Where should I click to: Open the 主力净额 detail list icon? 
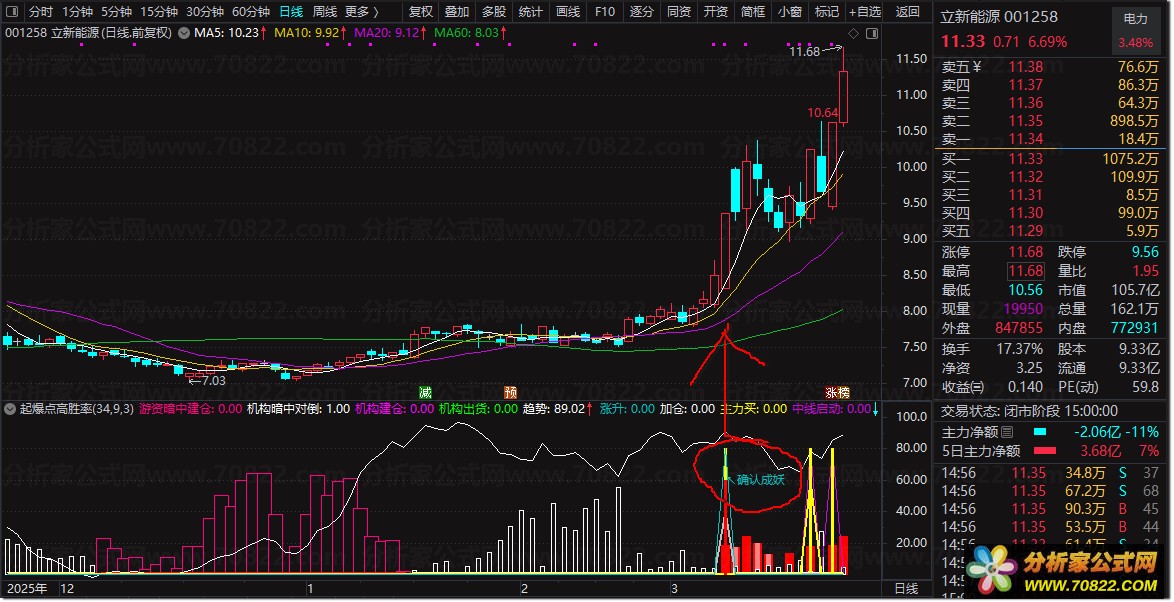coord(1007,432)
